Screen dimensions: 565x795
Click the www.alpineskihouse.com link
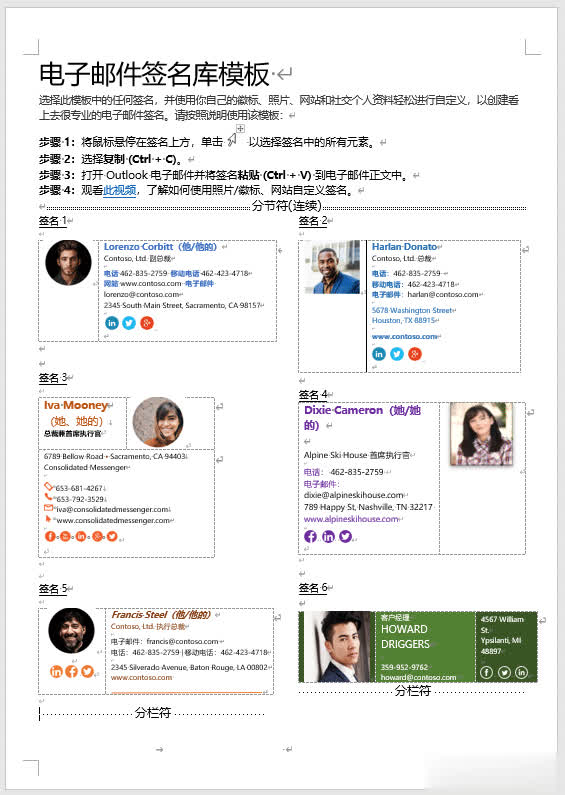pos(351,519)
